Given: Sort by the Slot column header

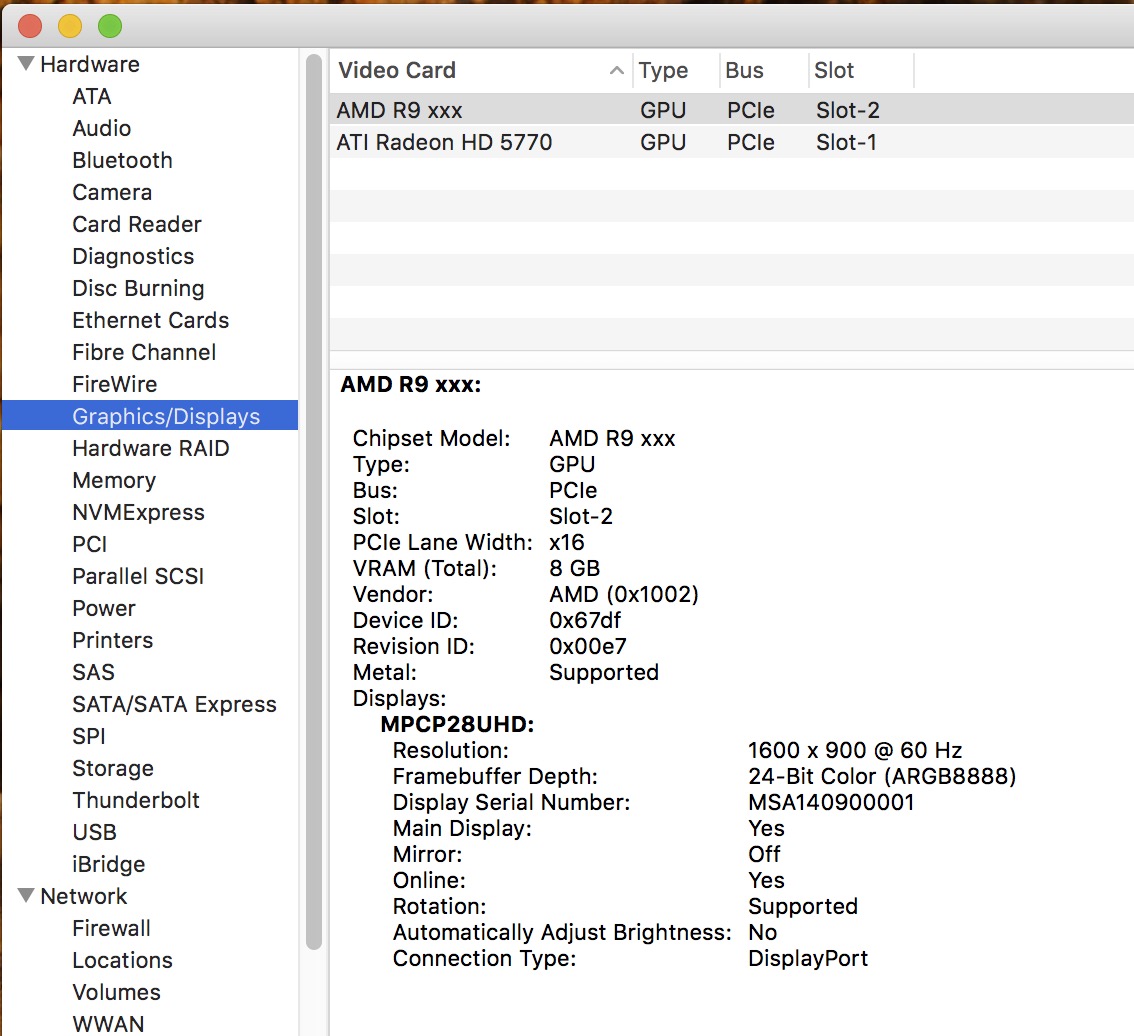Looking at the screenshot, I should [x=861, y=70].
